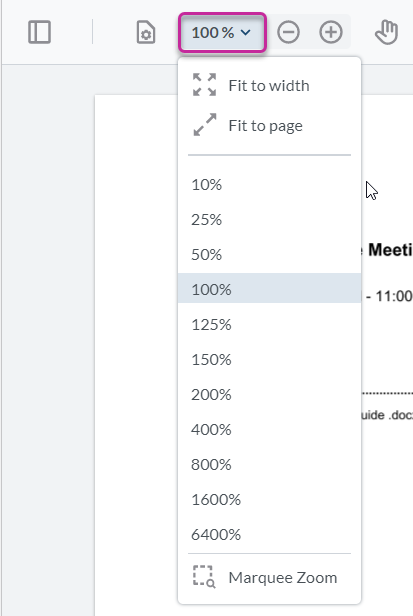Choose 10% zoom level
The height and width of the screenshot is (616, 413).
point(269,185)
